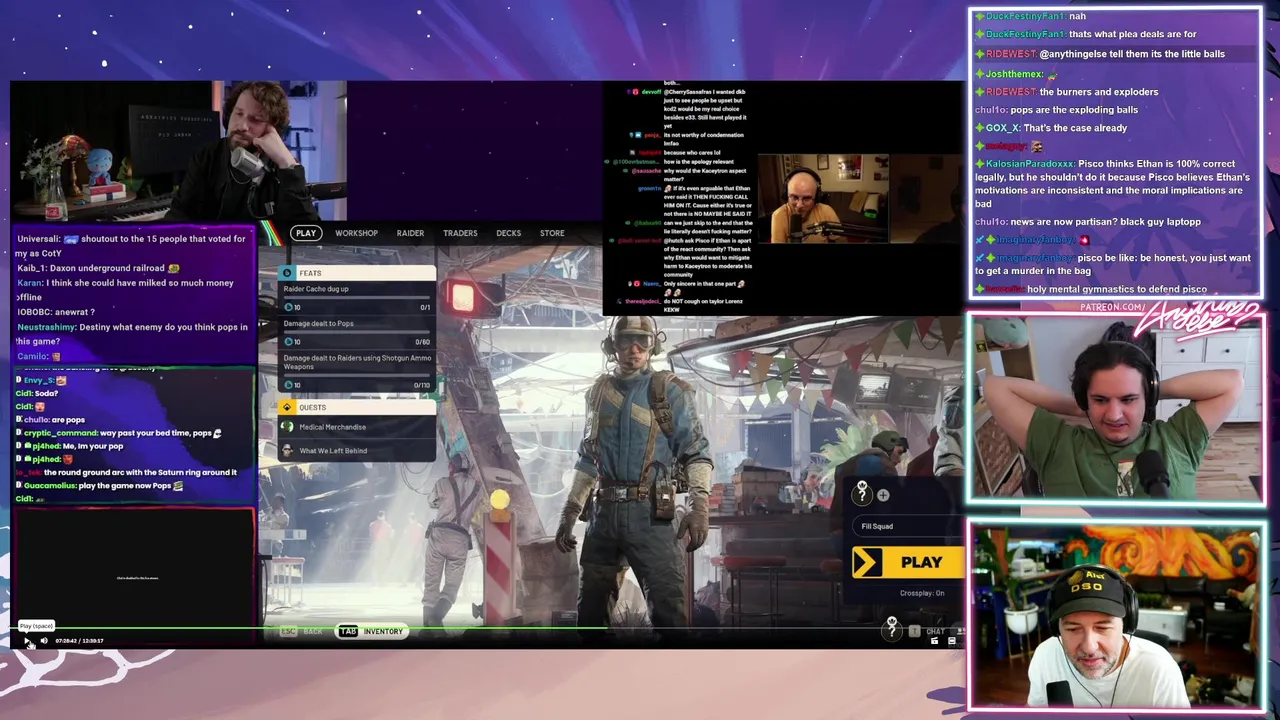Screen dimensions: 1280x720
Task: Seek on the green video progress bar
Action: tap(488, 629)
